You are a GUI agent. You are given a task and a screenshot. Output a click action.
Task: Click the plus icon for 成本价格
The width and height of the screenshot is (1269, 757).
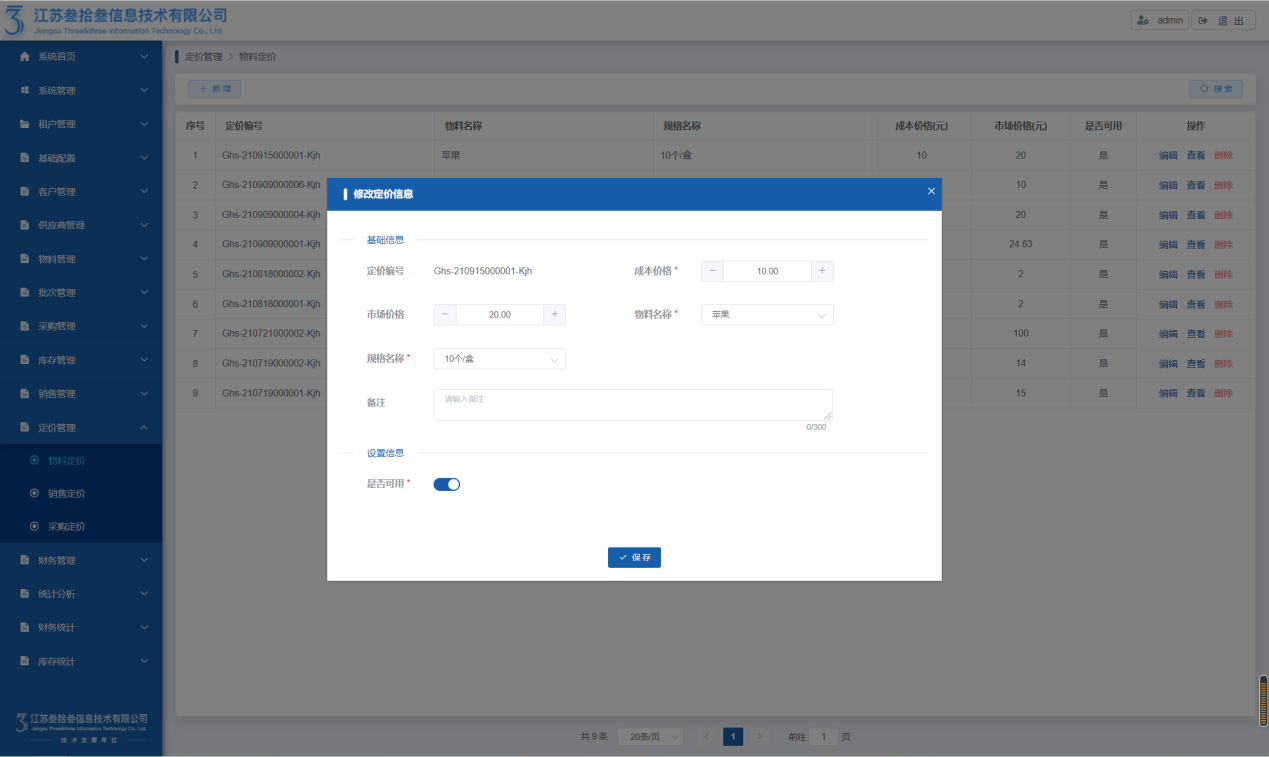[821, 271]
